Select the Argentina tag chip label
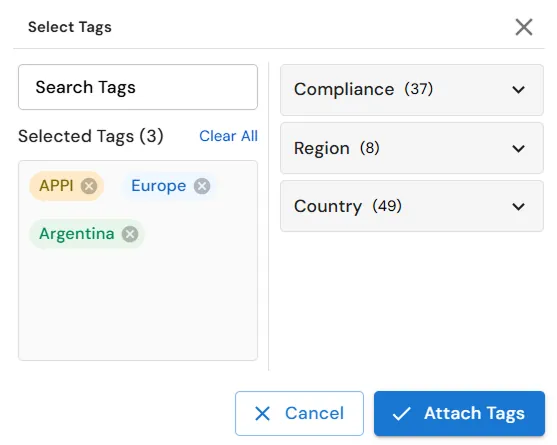Viewport: 557px width, 445px height. (77, 234)
